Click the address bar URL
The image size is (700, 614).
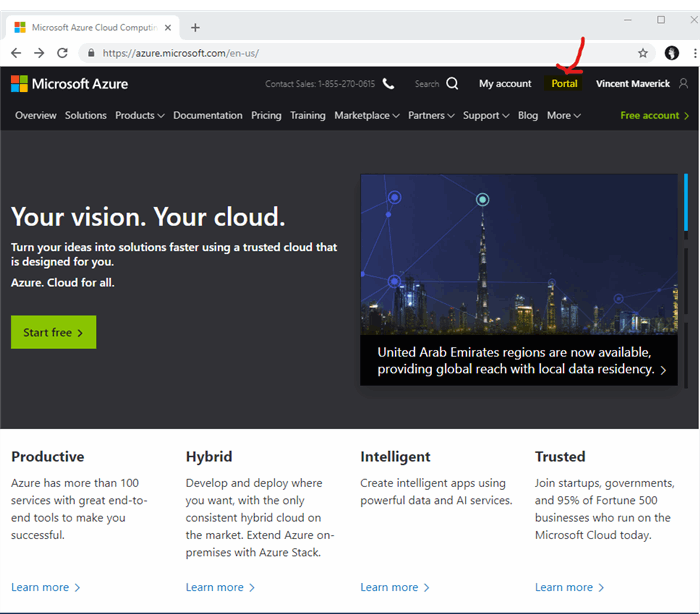point(180,53)
